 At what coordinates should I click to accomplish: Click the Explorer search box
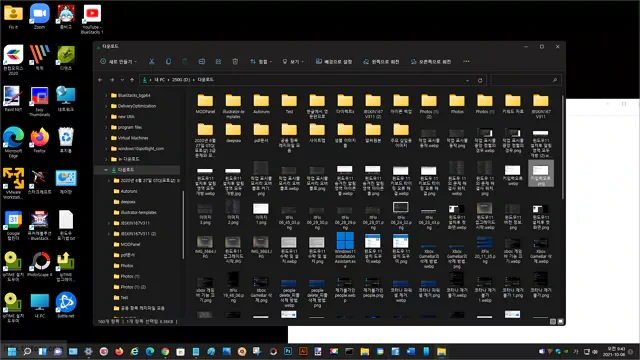526,80
